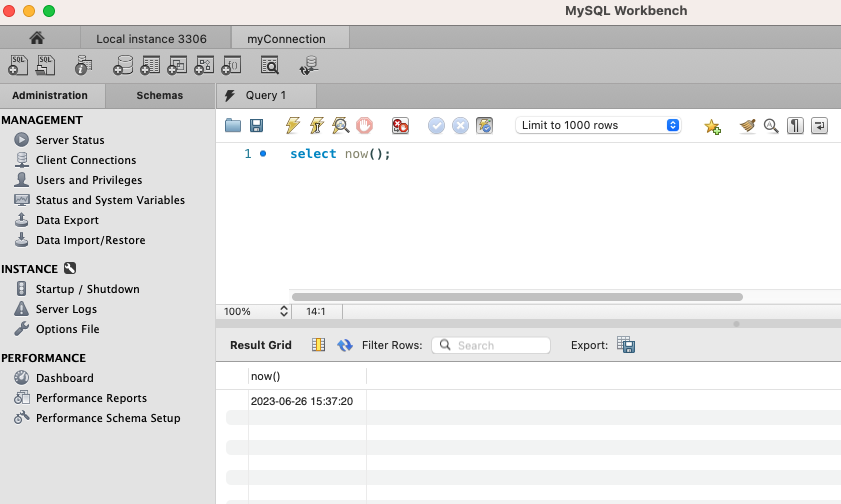Click the editor horizontal scrollbar
The image size is (841, 504).
517,297
